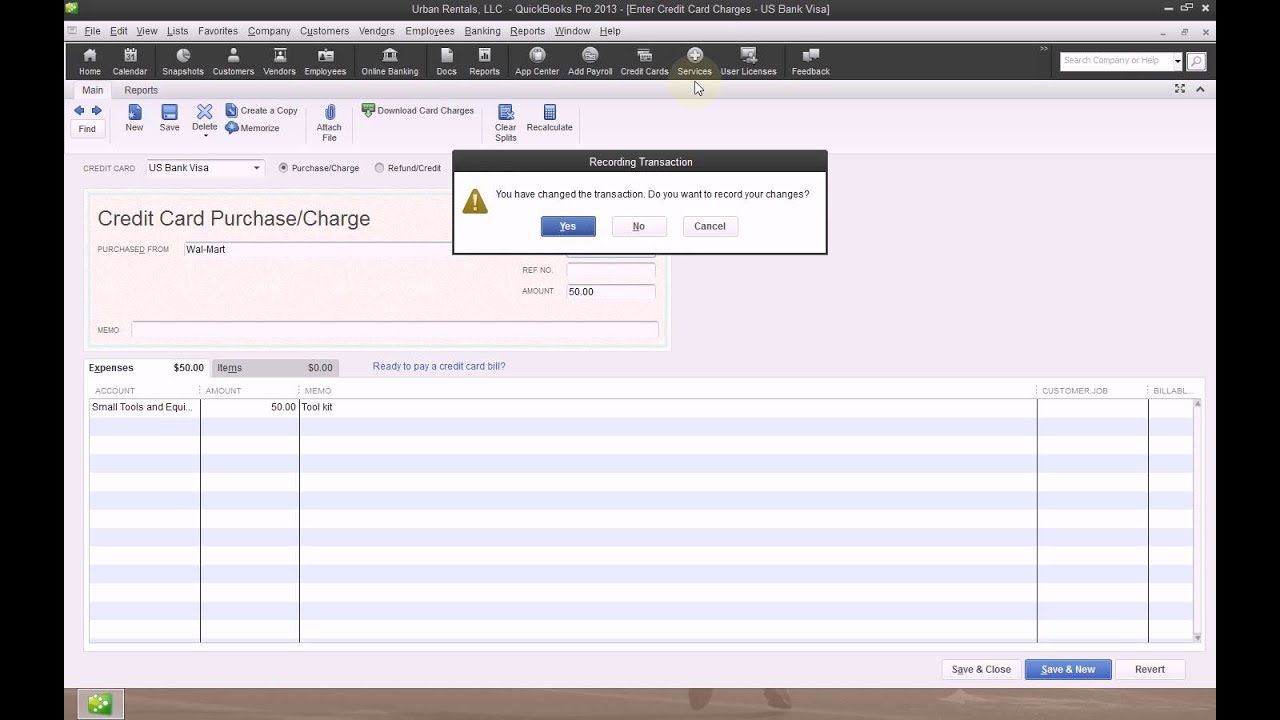Image resolution: width=1280 pixels, height=720 pixels.
Task: Click the 'Small Tools and Equi..' account cell
Action: pyautogui.click(x=144, y=407)
